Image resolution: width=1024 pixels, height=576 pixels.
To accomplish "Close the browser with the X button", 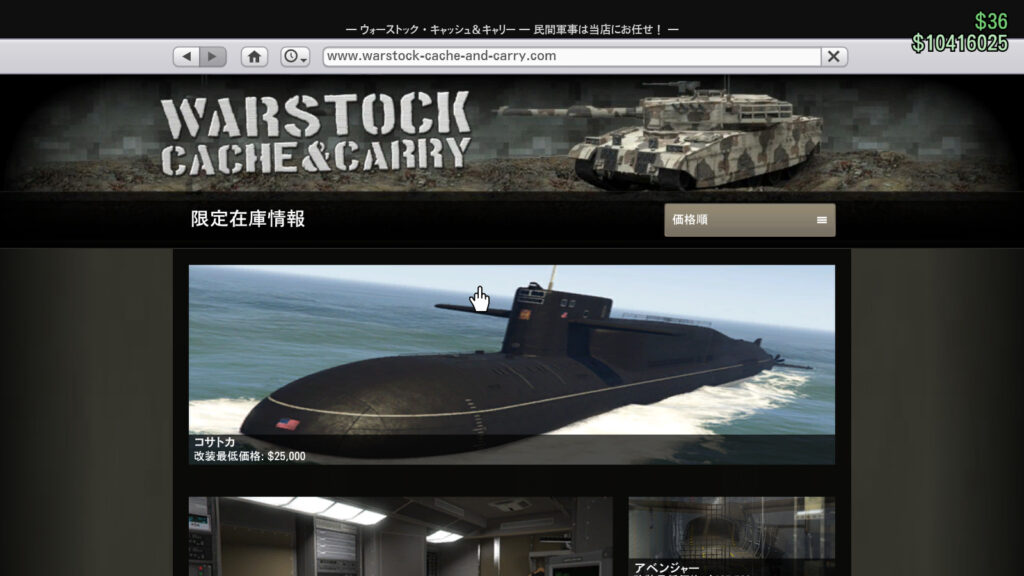I will tap(835, 56).
